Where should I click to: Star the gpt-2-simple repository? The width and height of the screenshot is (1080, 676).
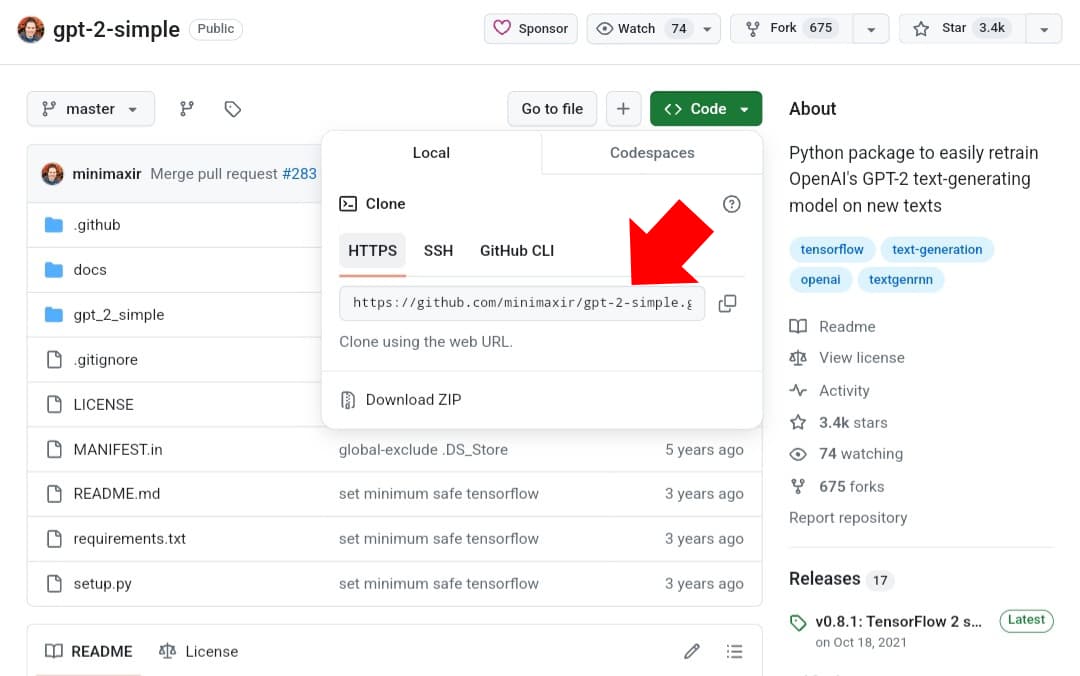pos(958,28)
